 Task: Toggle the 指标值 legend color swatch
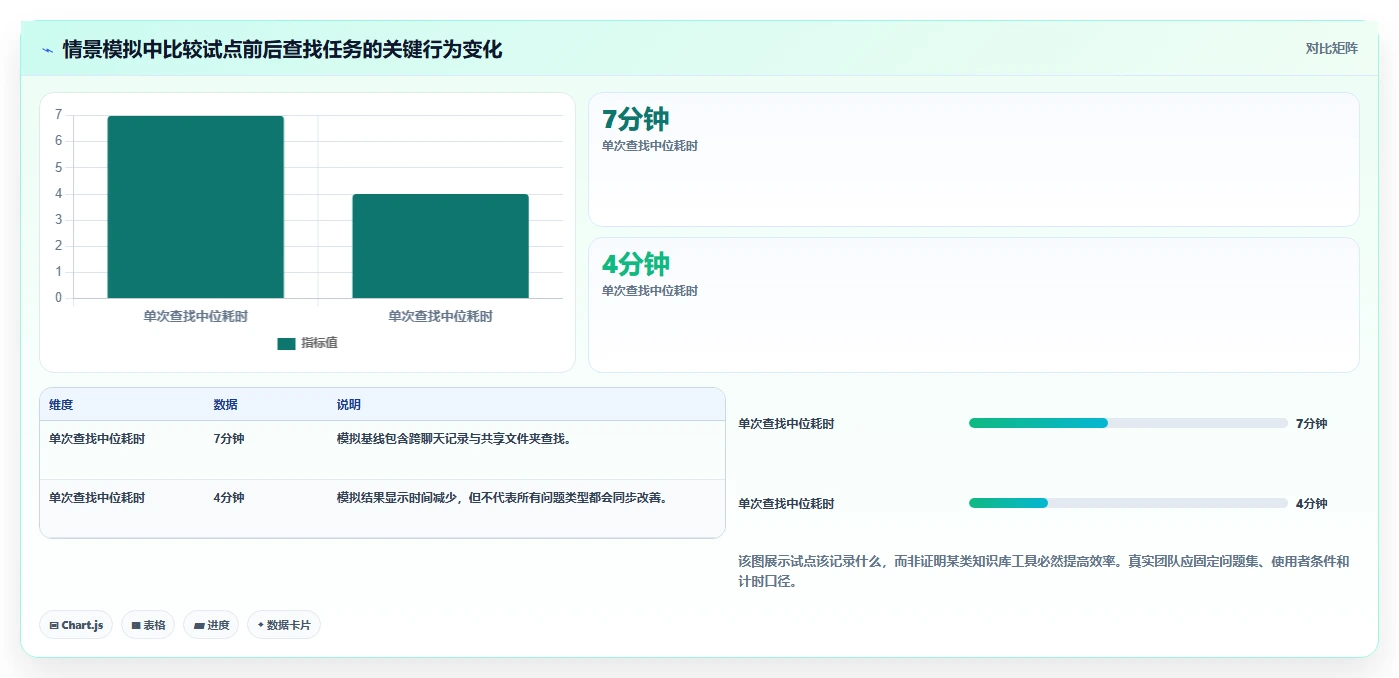coord(286,343)
